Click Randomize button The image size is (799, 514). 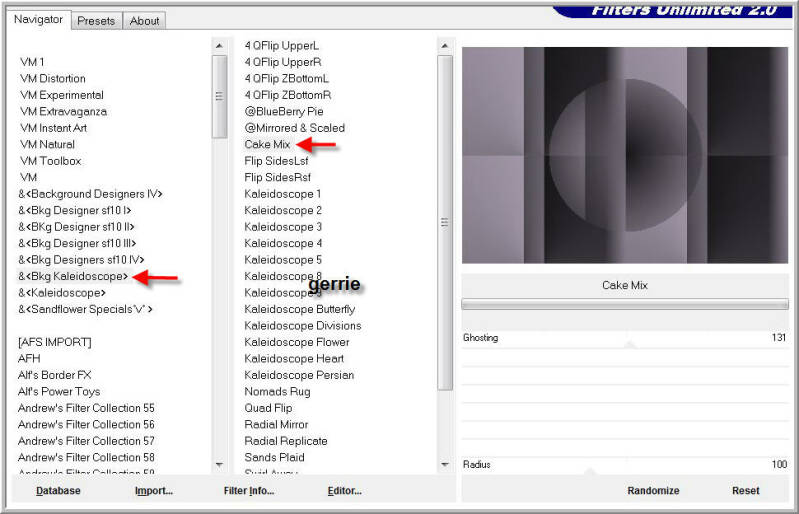pyautogui.click(x=653, y=491)
